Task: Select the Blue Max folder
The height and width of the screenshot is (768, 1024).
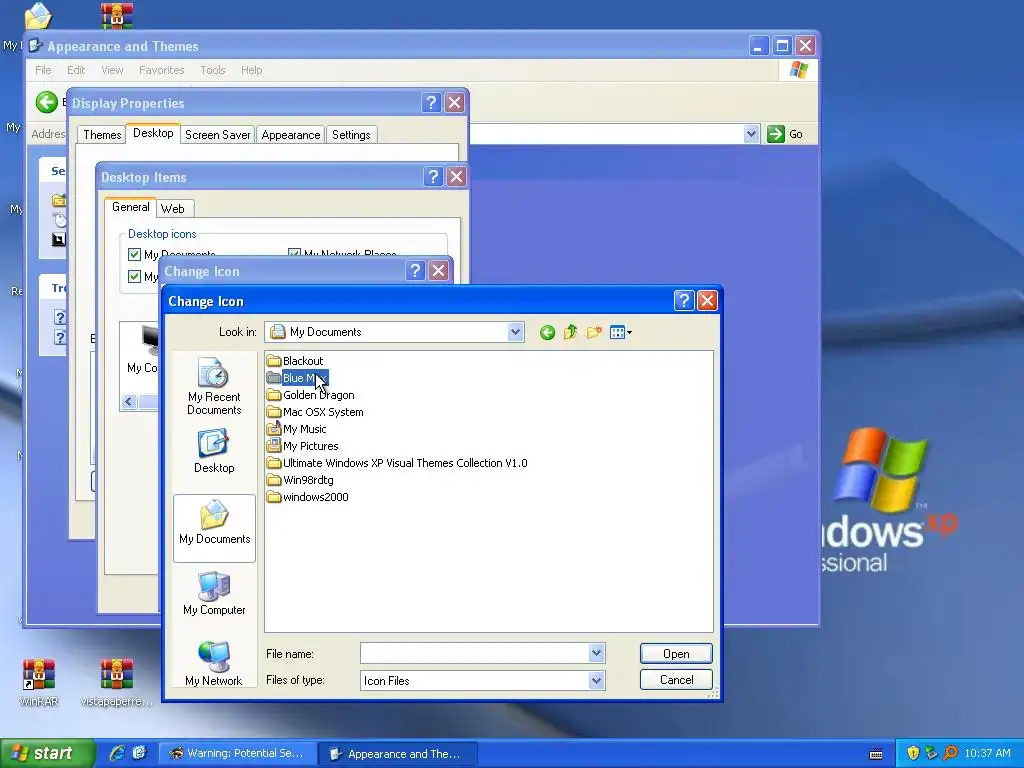Action: coord(297,378)
